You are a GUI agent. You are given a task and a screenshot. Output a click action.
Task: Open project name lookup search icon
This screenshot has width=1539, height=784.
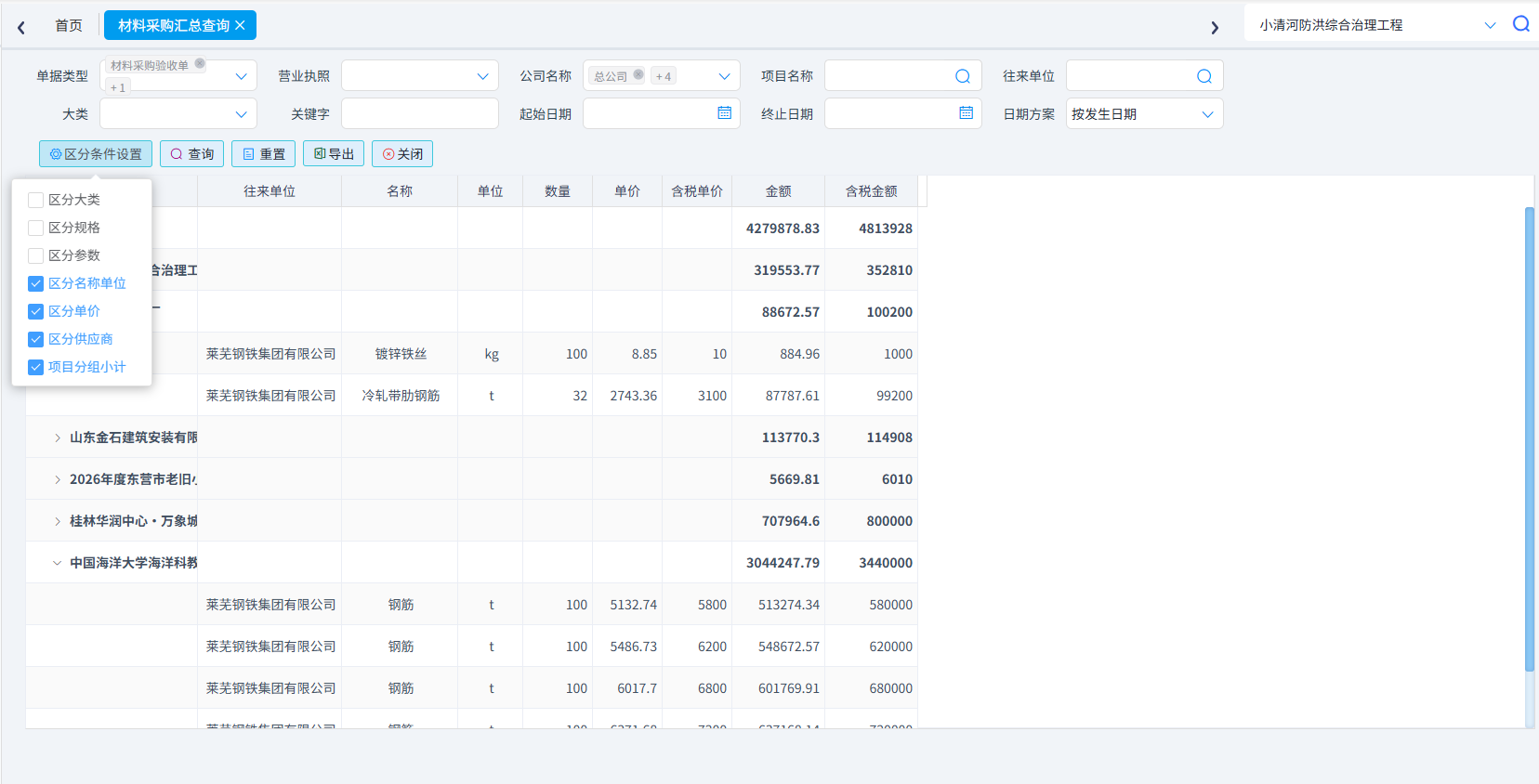[963, 76]
